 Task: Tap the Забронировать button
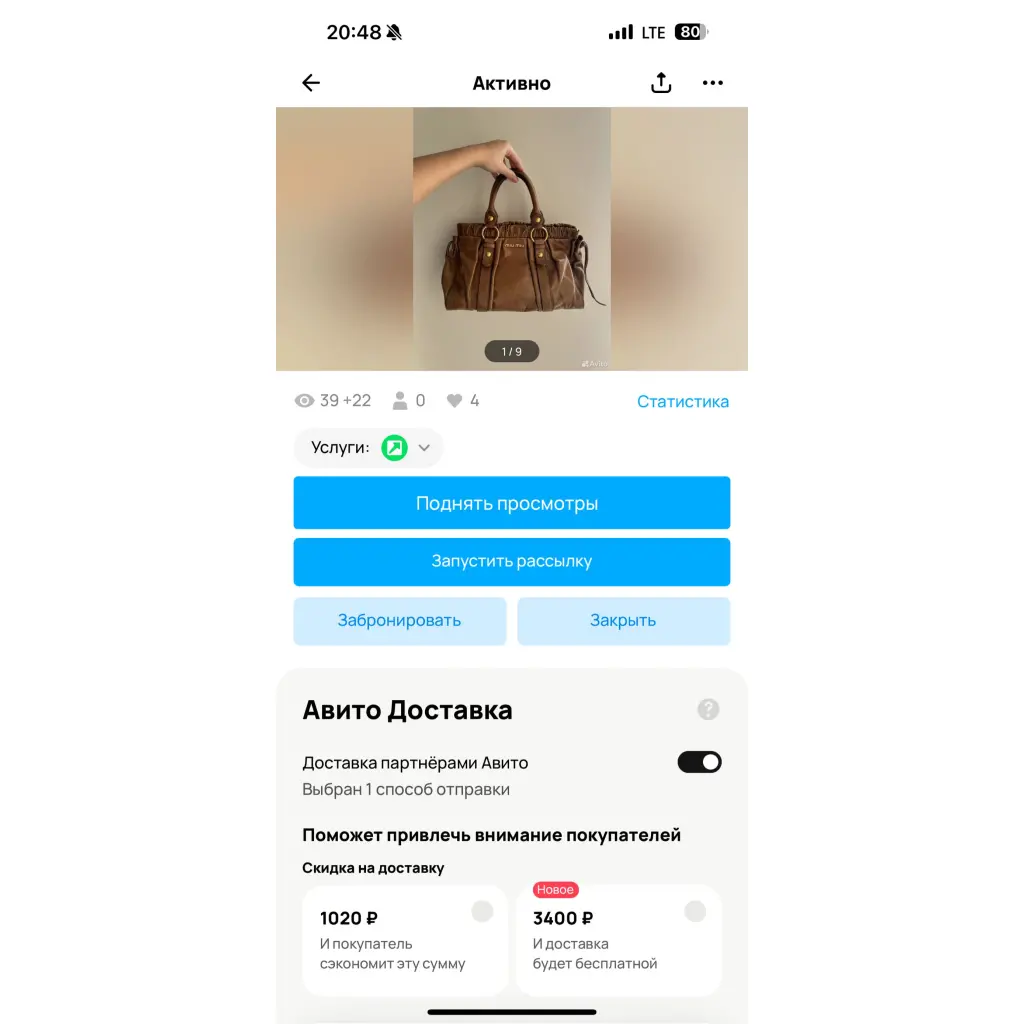click(x=400, y=621)
